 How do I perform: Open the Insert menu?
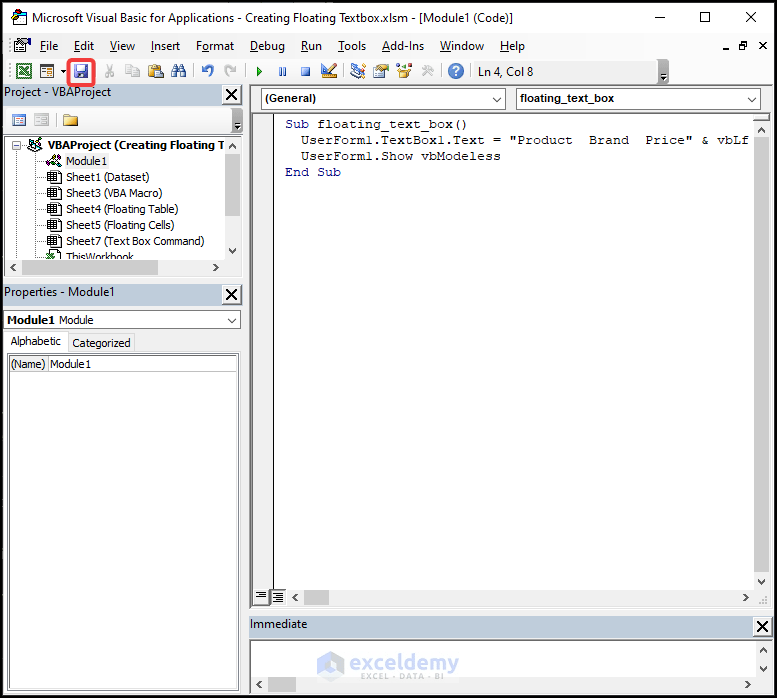(x=165, y=46)
